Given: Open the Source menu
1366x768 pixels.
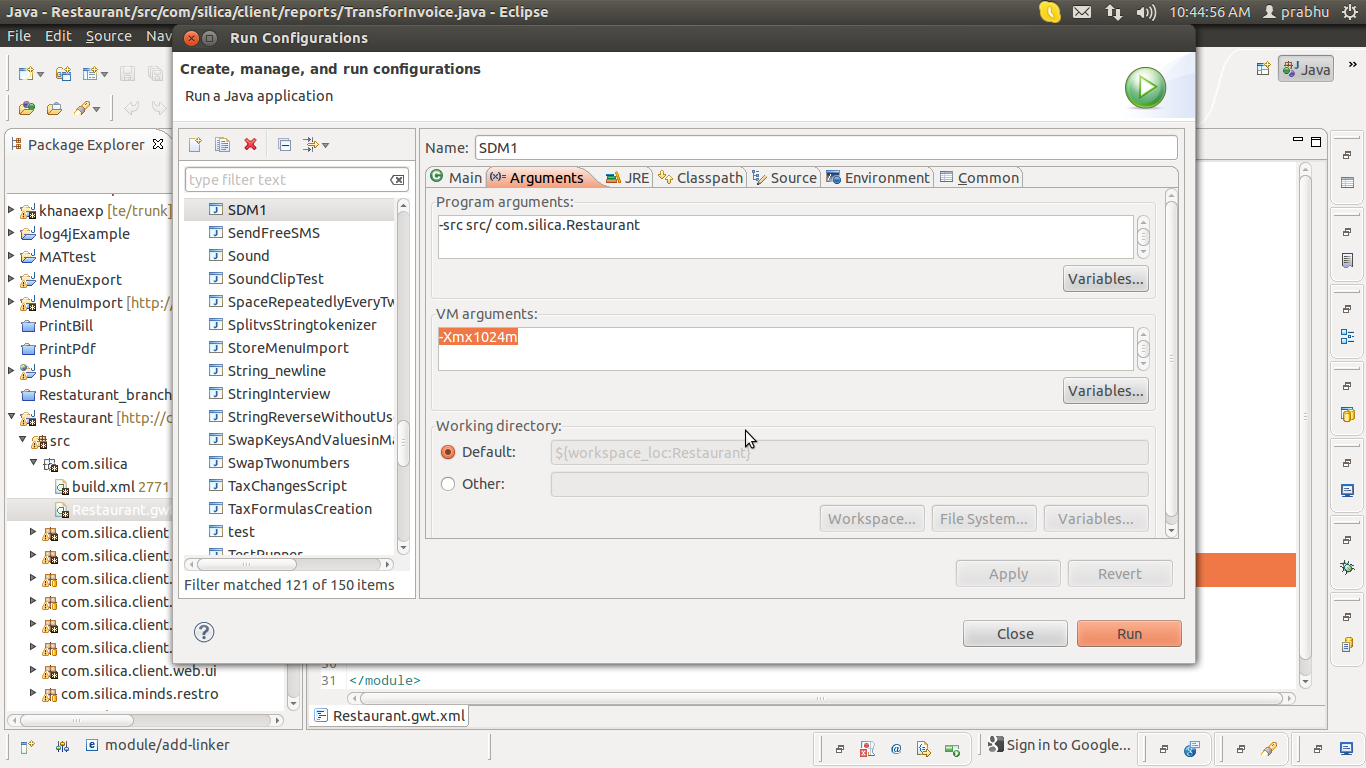Looking at the screenshot, I should point(108,36).
